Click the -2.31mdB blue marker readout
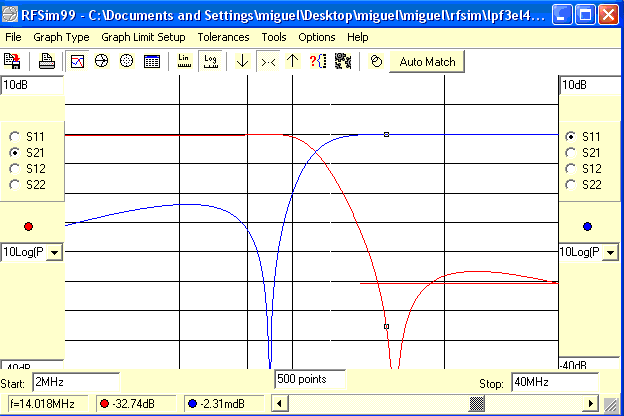Viewport: 624px width, 416px height. 224,404
